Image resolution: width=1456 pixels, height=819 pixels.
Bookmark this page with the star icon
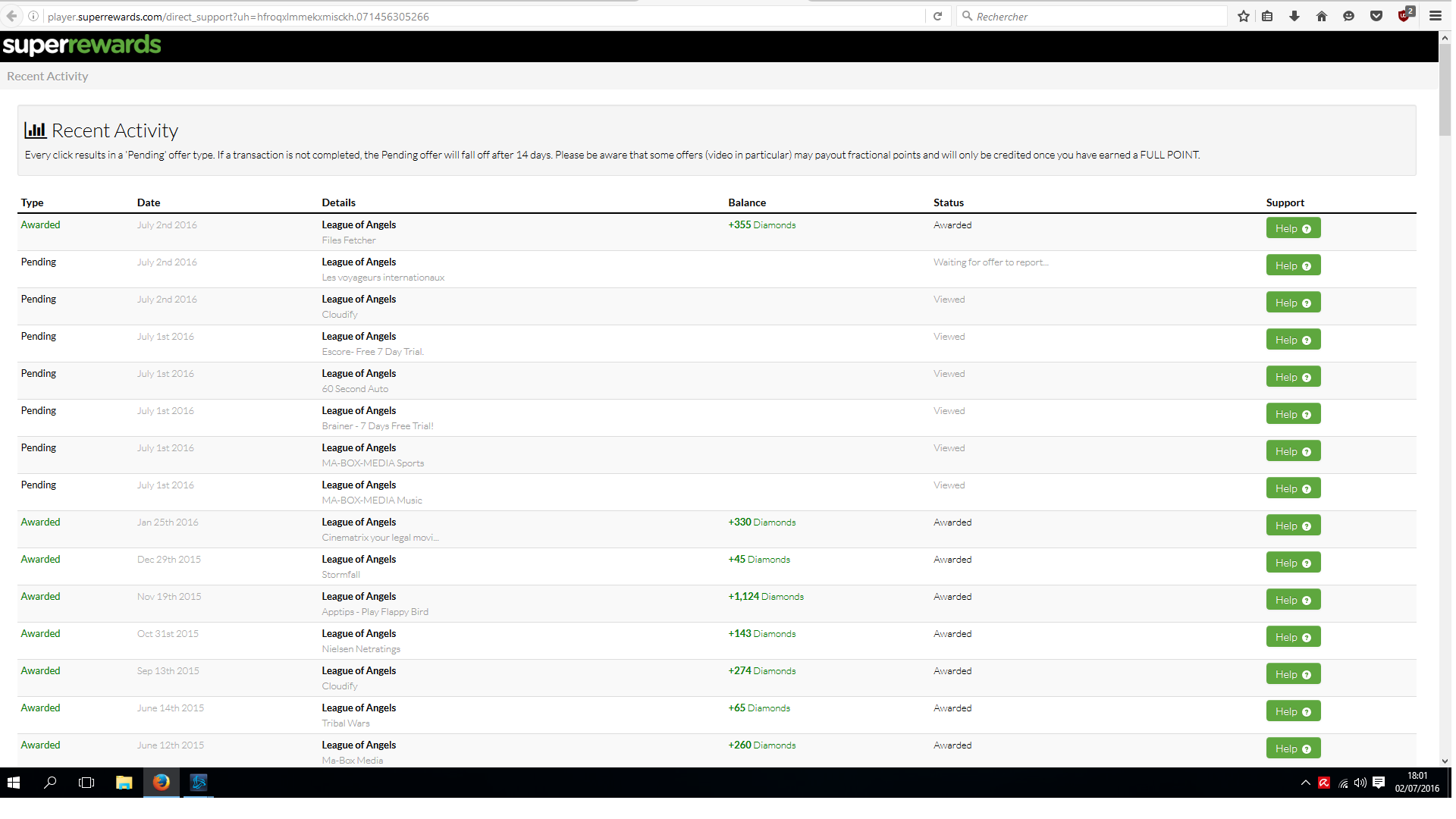pyautogui.click(x=1244, y=16)
